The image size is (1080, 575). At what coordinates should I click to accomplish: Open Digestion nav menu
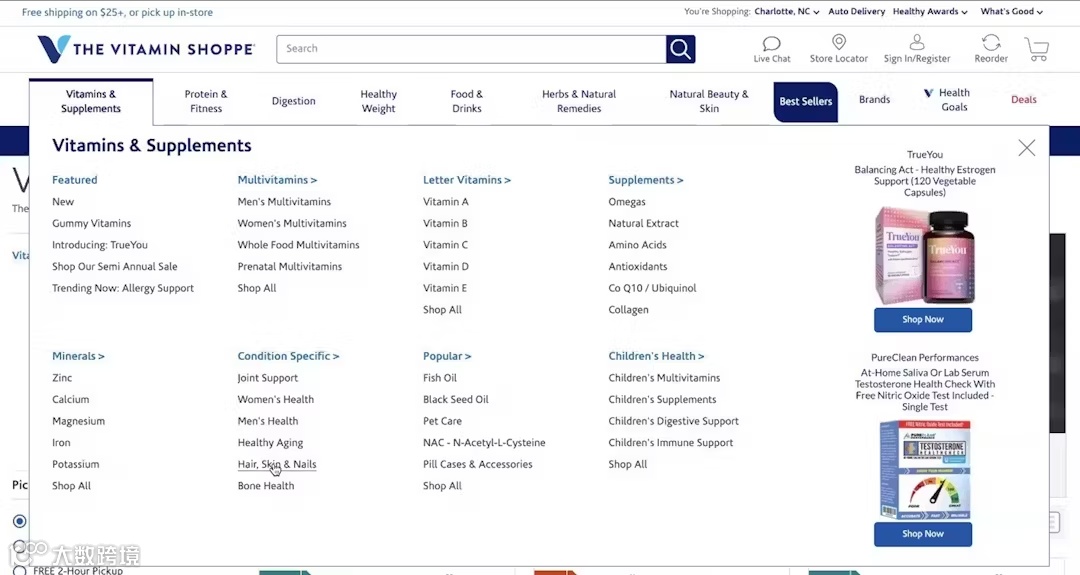[x=293, y=101]
